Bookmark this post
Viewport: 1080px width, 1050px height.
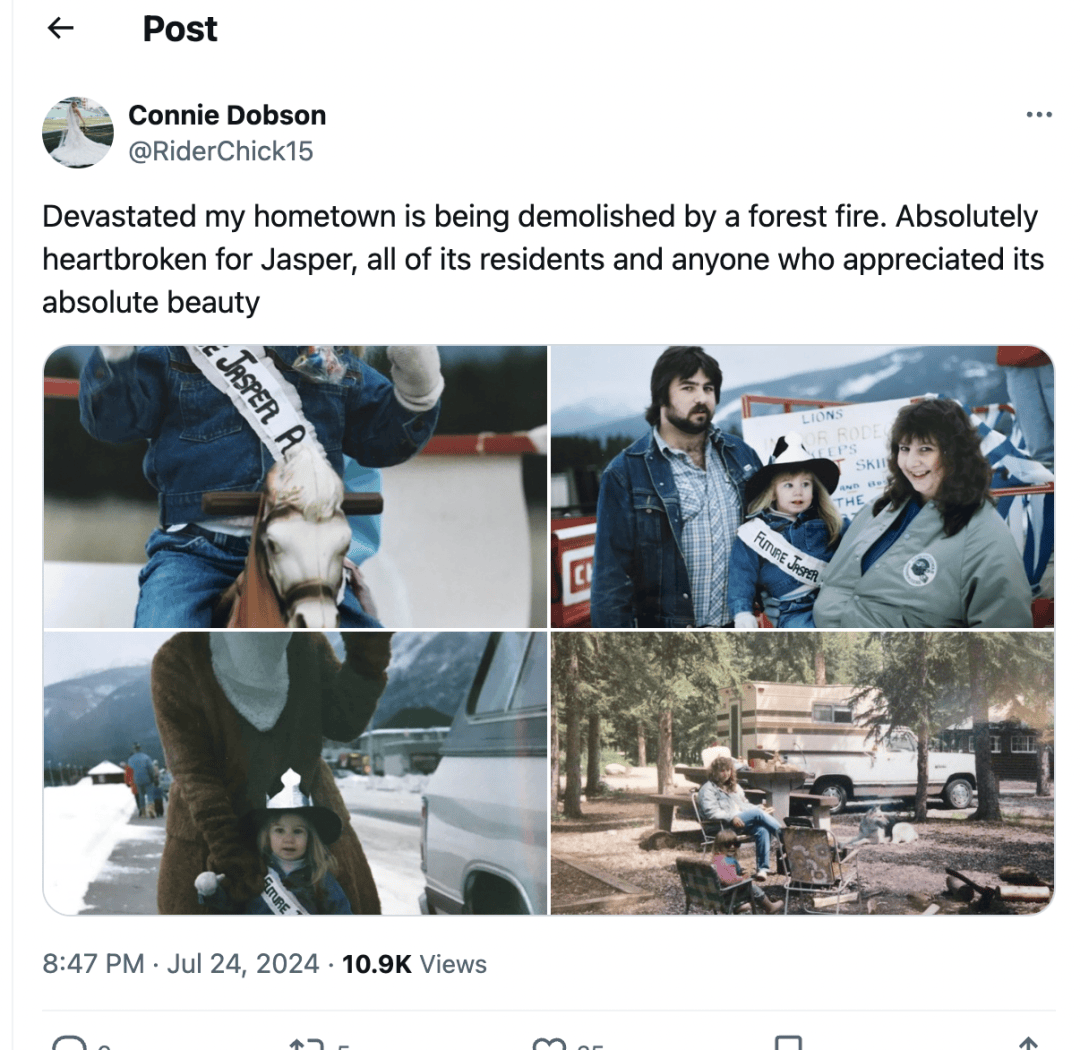point(788,1042)
